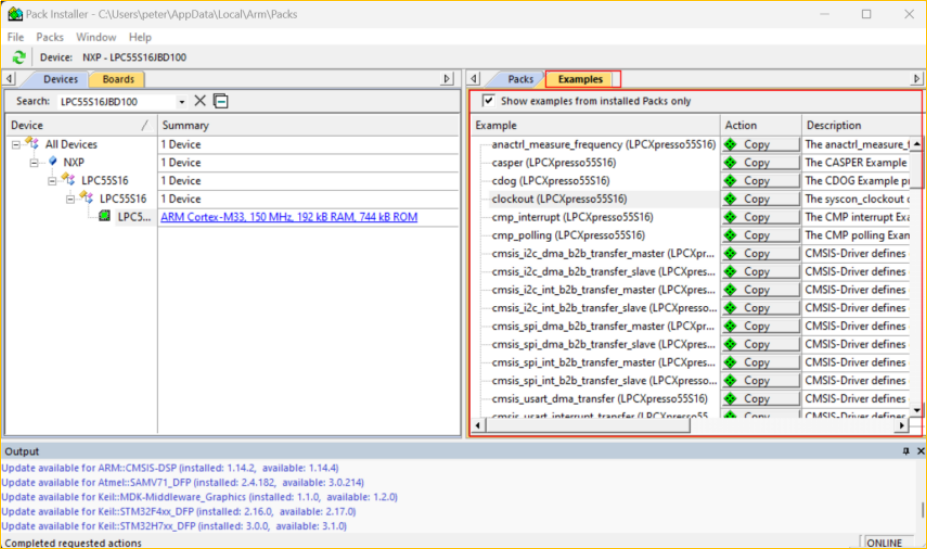
Task: Collapse the NXP tree node
Action: coord(34,162)
